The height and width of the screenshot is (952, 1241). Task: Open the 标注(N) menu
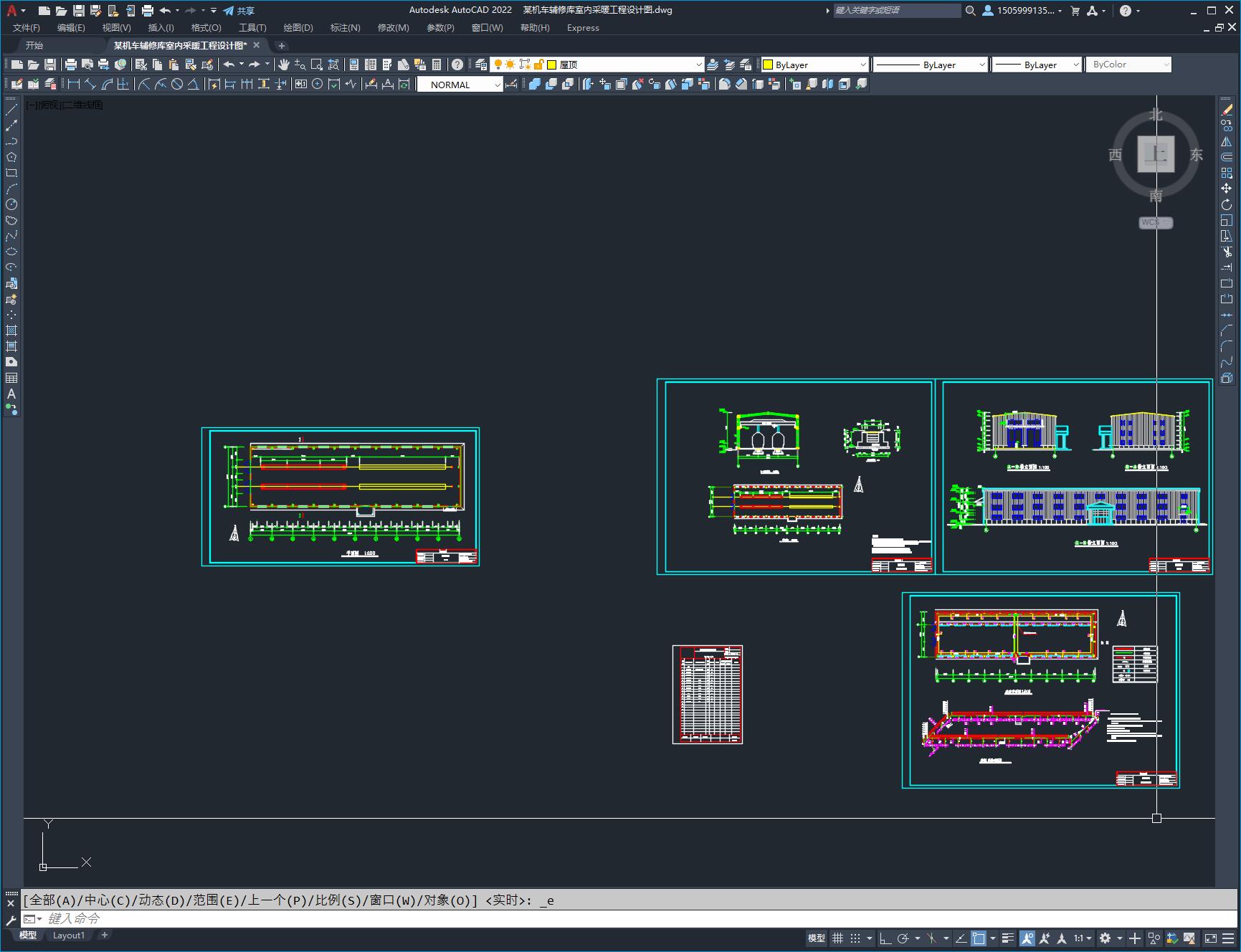click(x=345, y=27)
